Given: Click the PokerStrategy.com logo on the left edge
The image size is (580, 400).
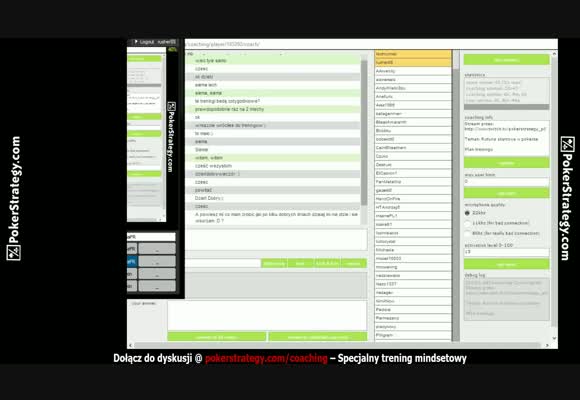Looking at the screenshot, I should (x=14, y=198).
